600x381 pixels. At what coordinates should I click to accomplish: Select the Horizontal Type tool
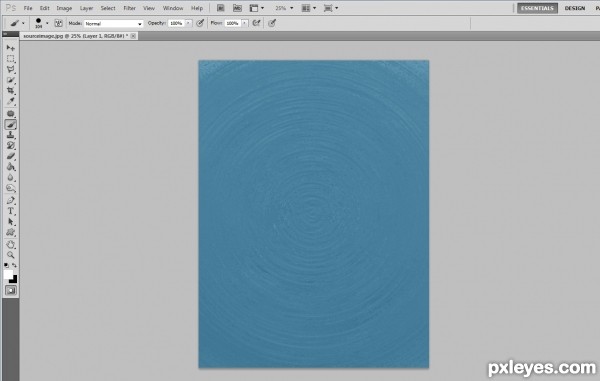[x=11, y=211]
